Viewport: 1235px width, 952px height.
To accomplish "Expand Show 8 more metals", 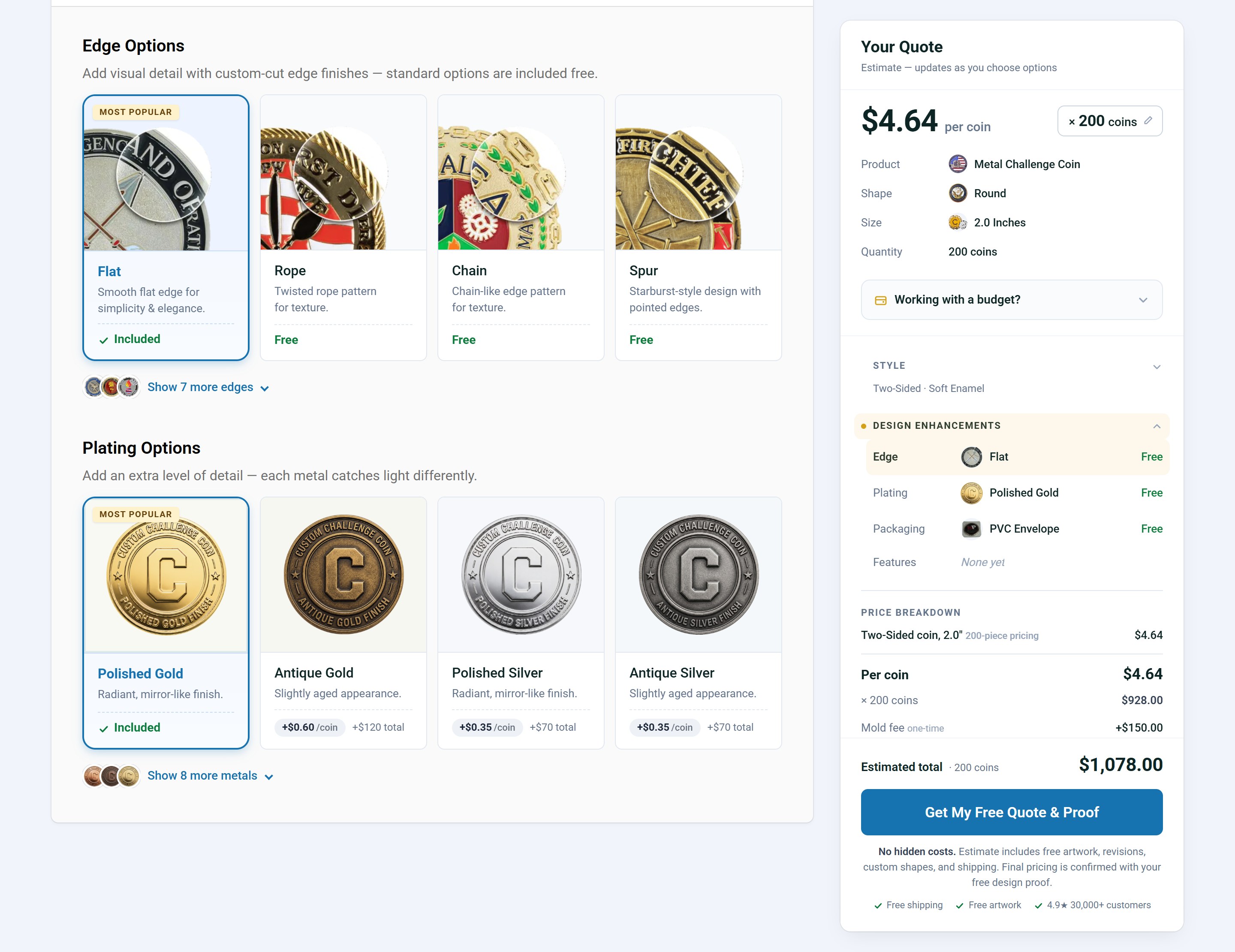I will tap(210, 776).
